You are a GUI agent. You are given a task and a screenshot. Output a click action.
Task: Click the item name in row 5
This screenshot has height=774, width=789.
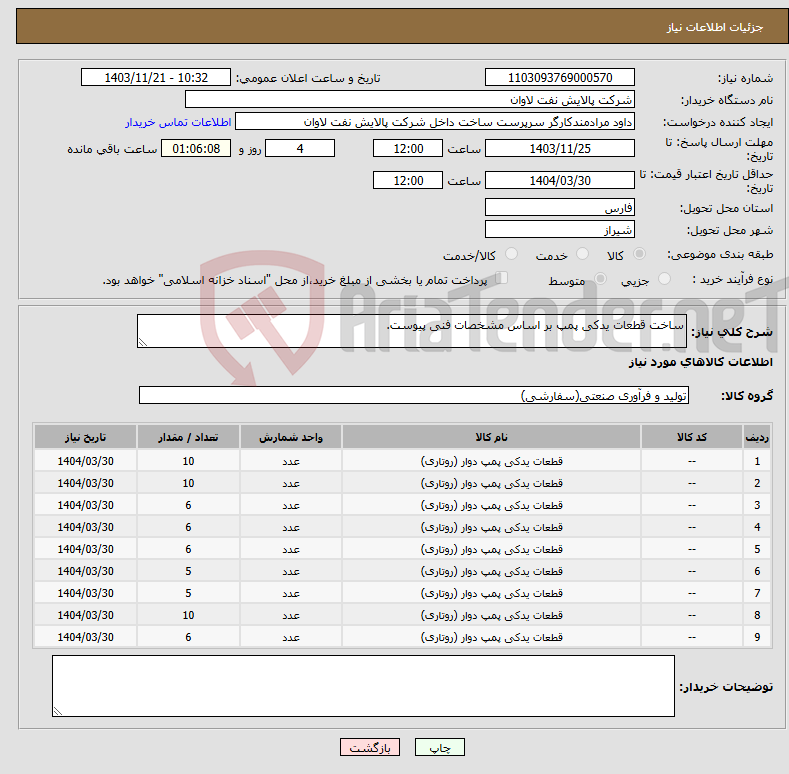pos(491,549)
